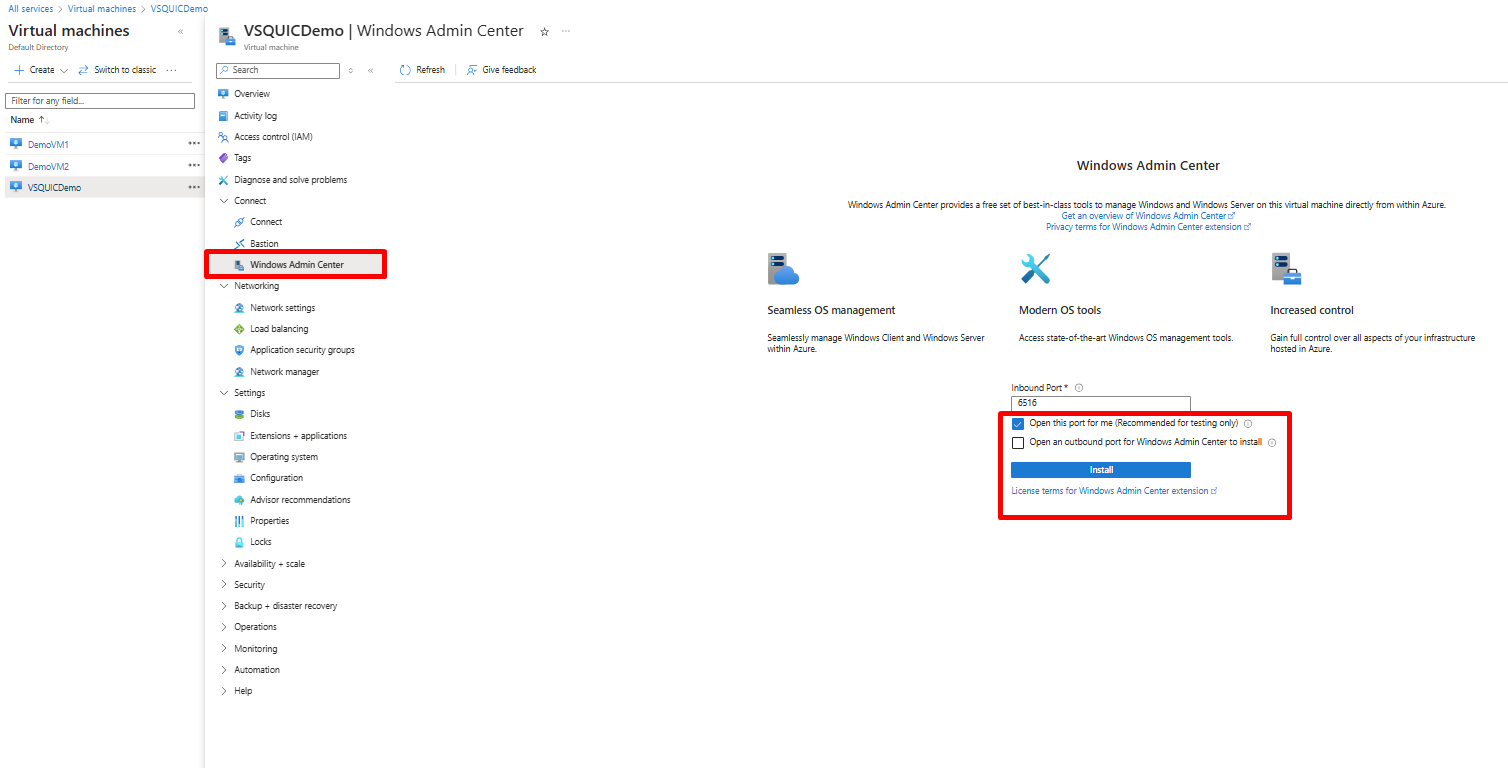Select DemoVM1 in the VM list

48,145
